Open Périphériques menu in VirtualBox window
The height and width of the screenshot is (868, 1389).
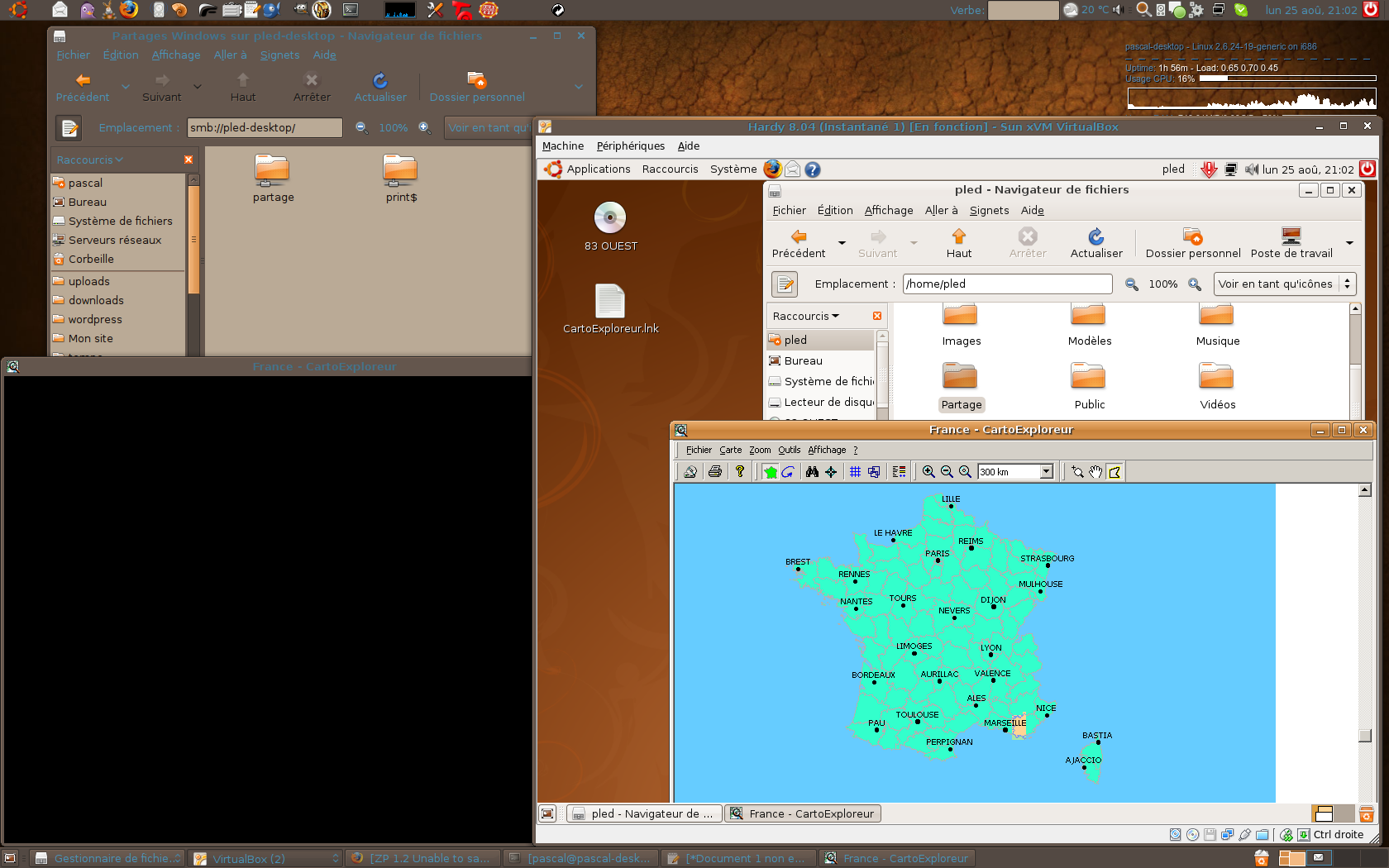(631, 146)
